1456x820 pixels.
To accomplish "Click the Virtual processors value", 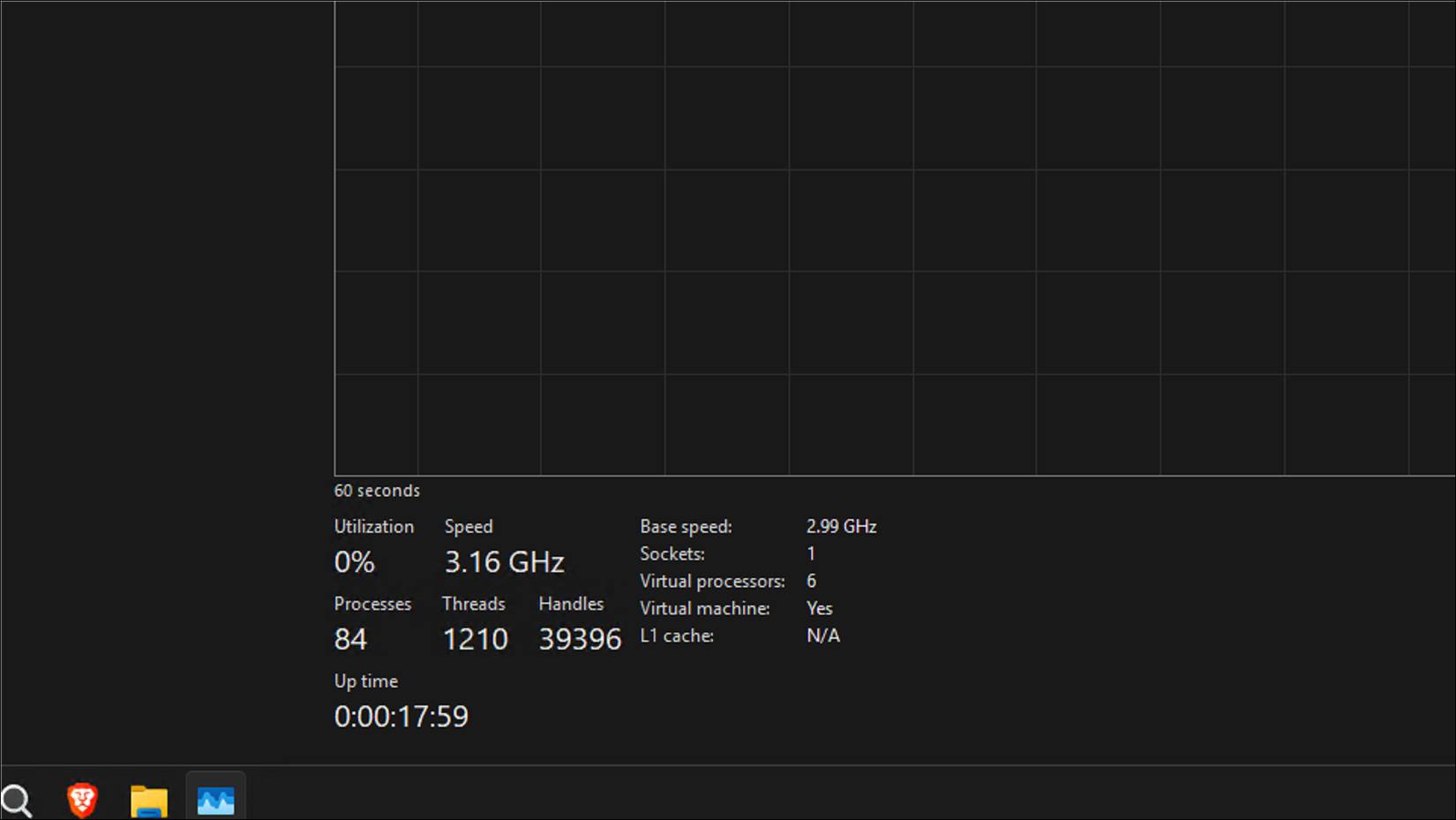I will point(811,581).
